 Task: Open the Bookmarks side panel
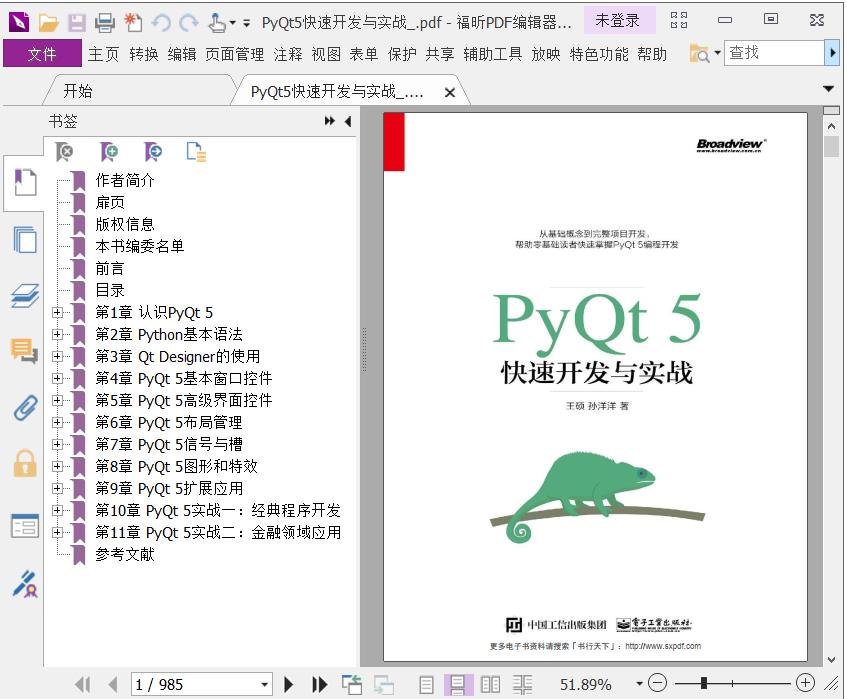(x=25, y=182)
